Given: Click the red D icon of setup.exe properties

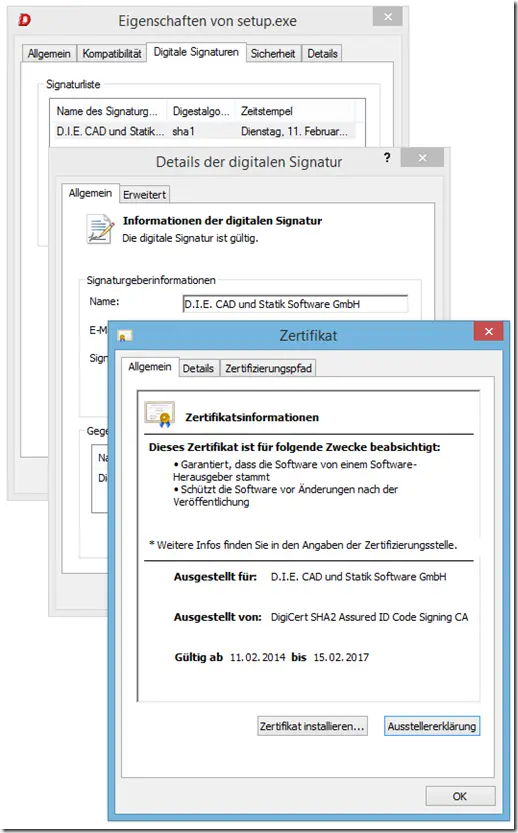Looking at the screenshot, I should click(x=24, y=20).
